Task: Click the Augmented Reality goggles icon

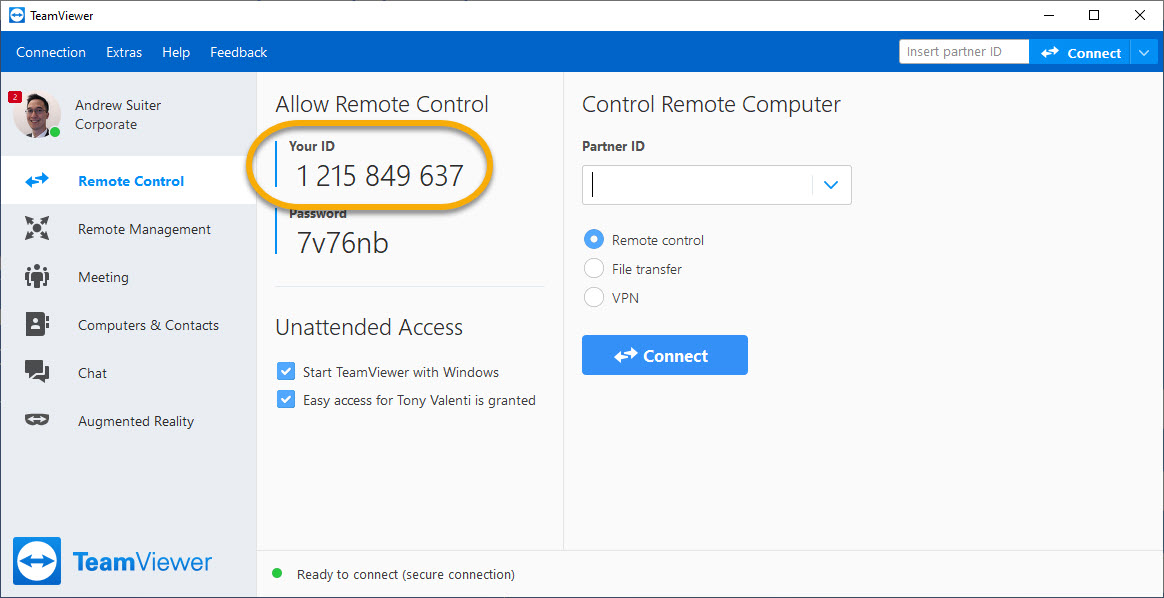Action: point(36,420)
